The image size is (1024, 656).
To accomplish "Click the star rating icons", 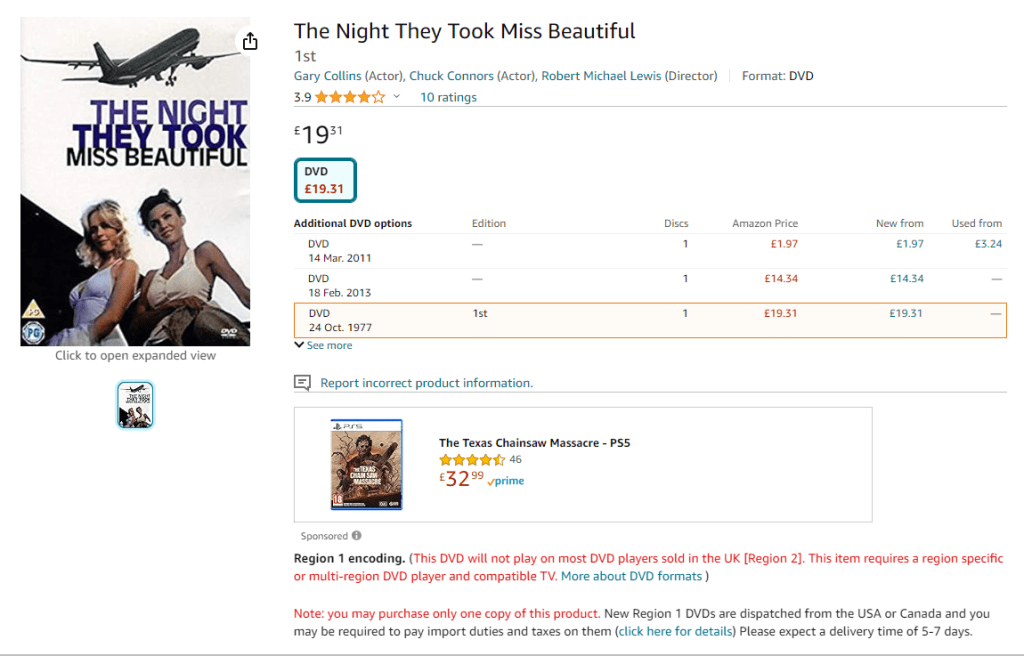I will tap(350, 97).
